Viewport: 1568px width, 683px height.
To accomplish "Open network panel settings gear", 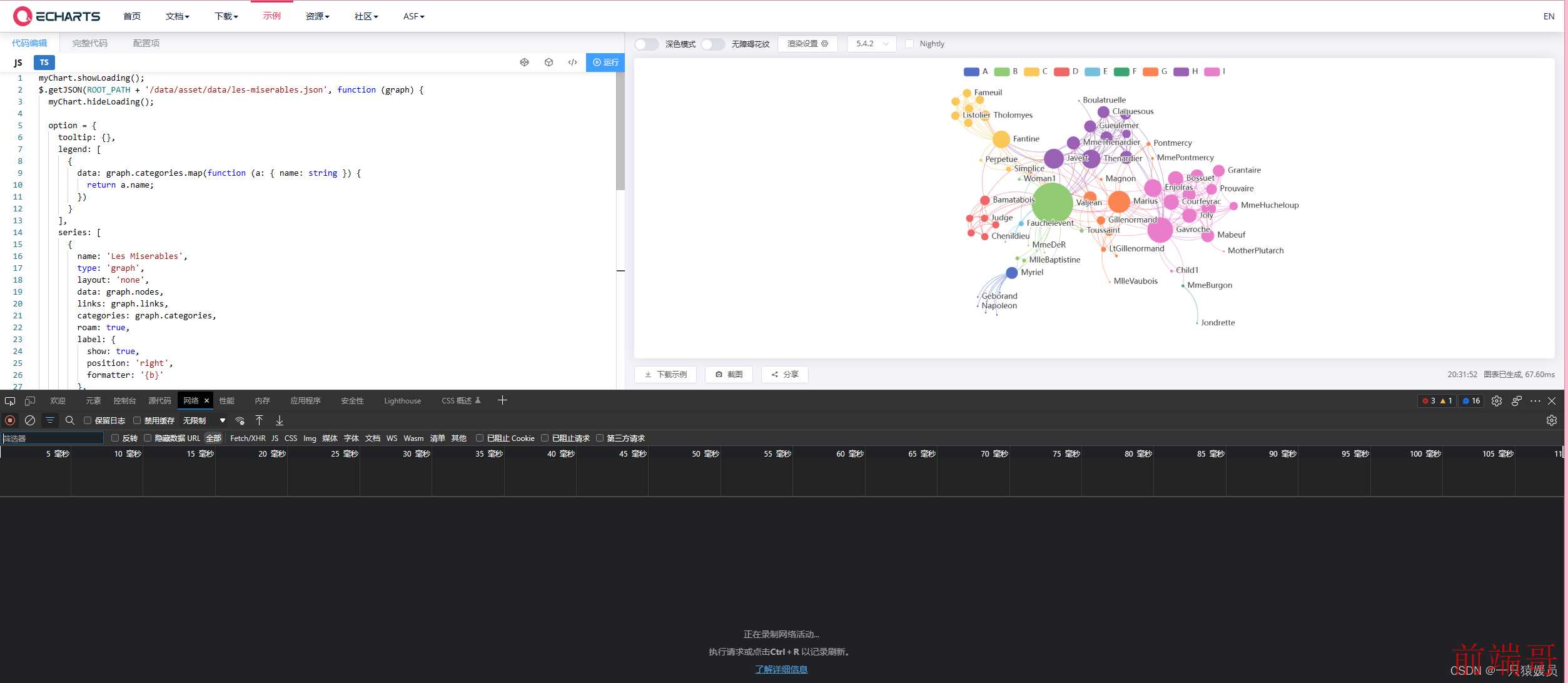I will pyautogui.click(x=1551, y=420).
